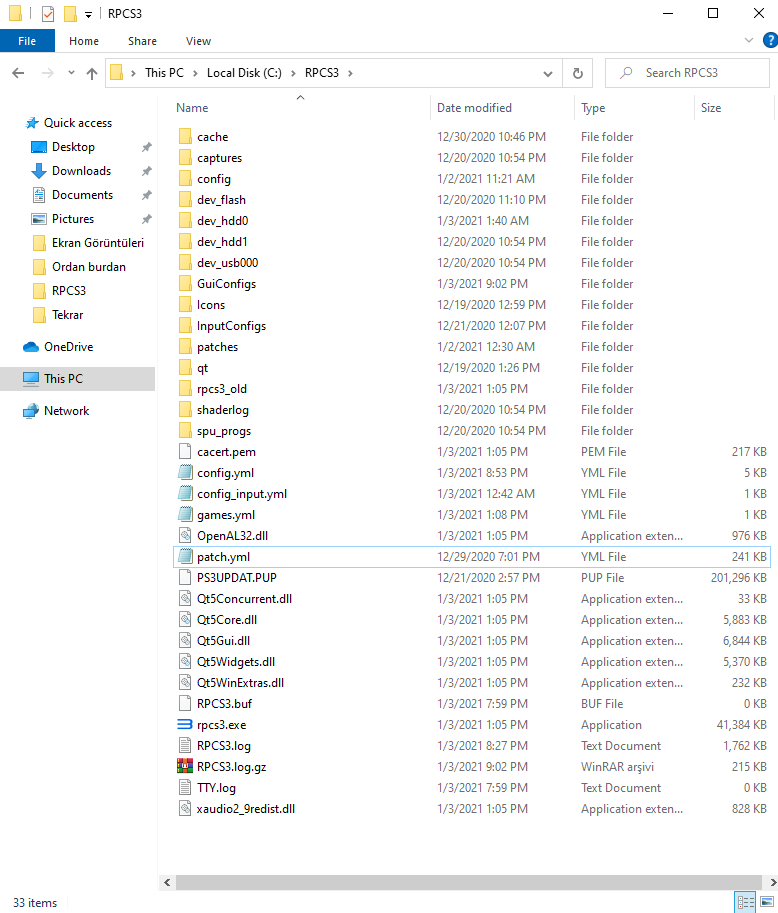Open the File menu tab

coord(27,41)
